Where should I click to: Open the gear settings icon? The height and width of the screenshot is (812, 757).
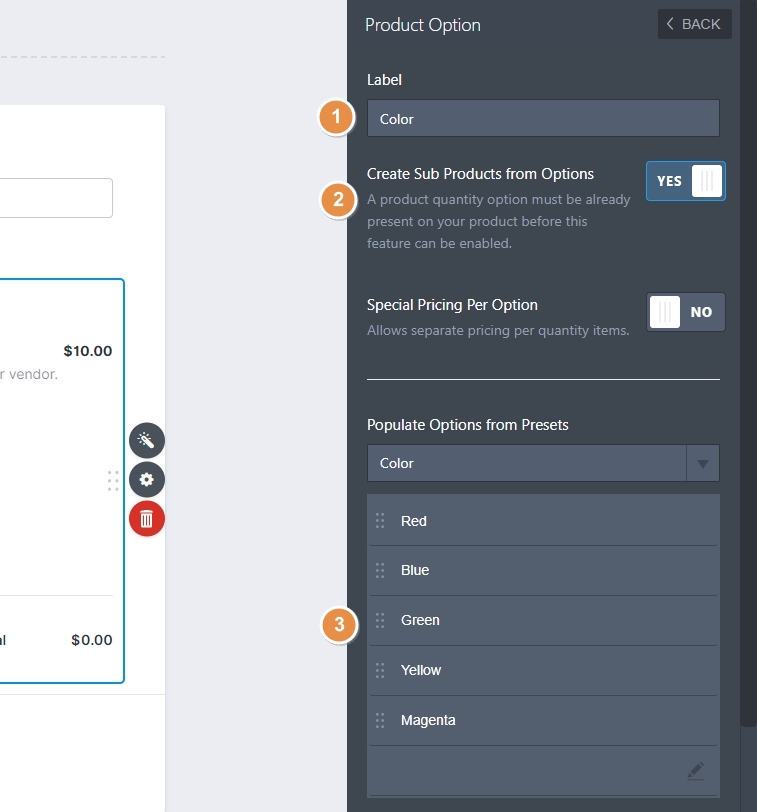tap(146, 480)
